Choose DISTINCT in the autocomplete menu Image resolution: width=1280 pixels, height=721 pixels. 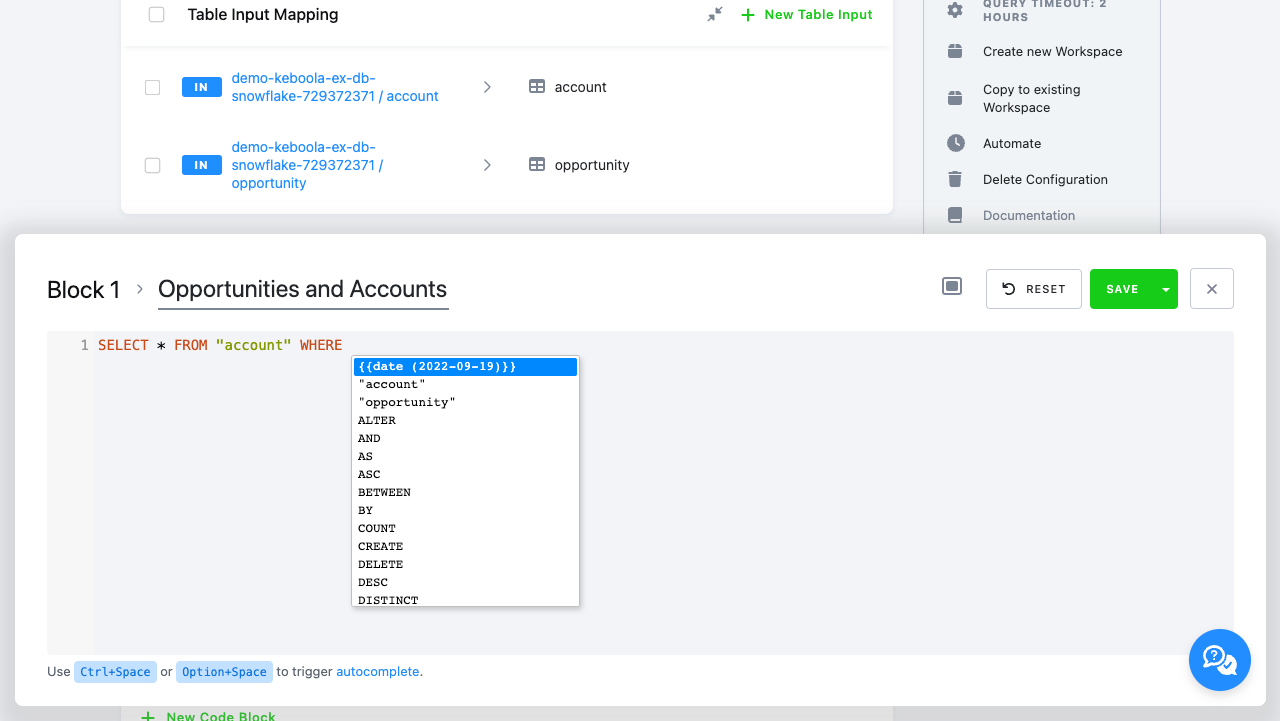tap(388, 599)
